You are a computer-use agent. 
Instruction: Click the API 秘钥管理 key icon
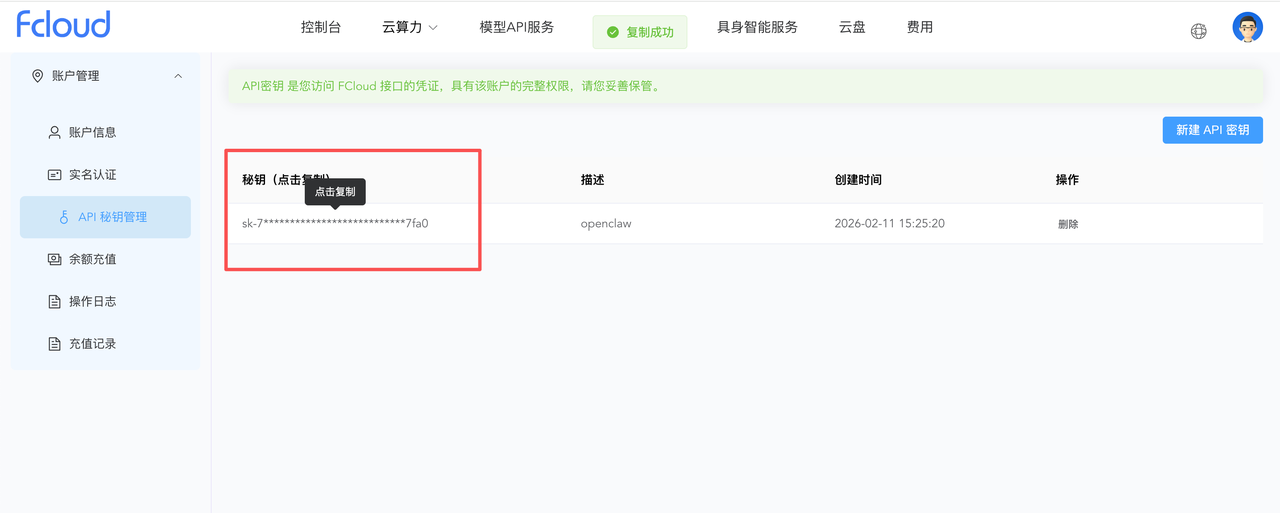64,217
